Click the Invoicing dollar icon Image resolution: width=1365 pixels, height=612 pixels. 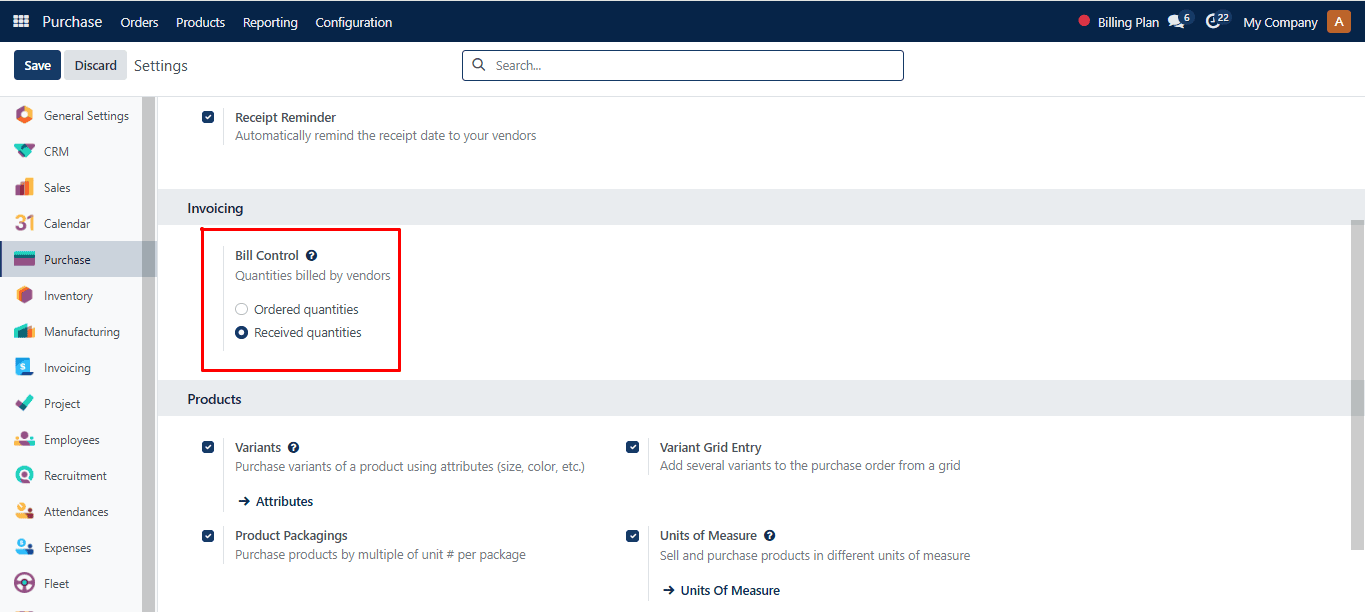point(25,367)
